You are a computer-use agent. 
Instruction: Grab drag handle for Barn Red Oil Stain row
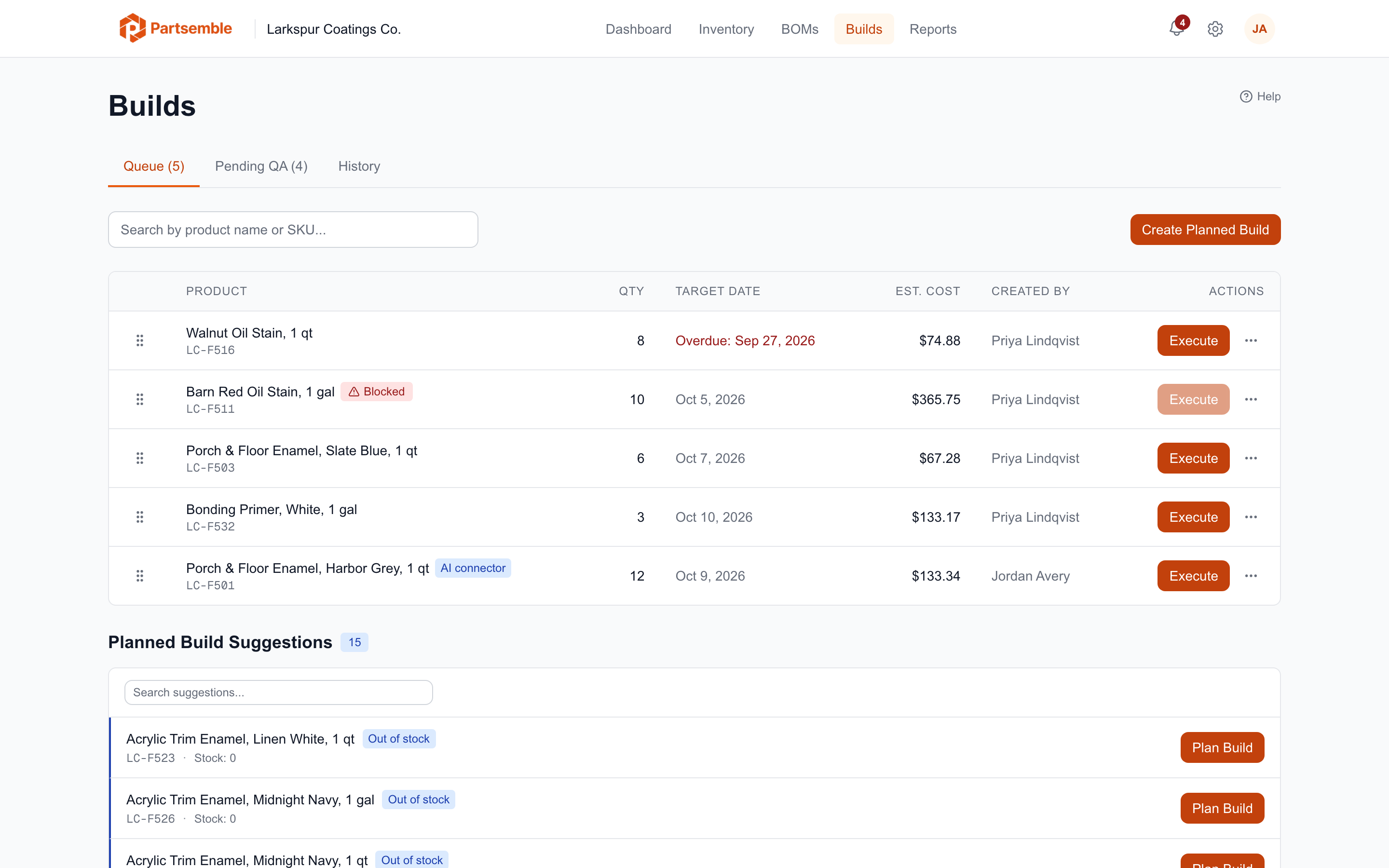[139, 400]
